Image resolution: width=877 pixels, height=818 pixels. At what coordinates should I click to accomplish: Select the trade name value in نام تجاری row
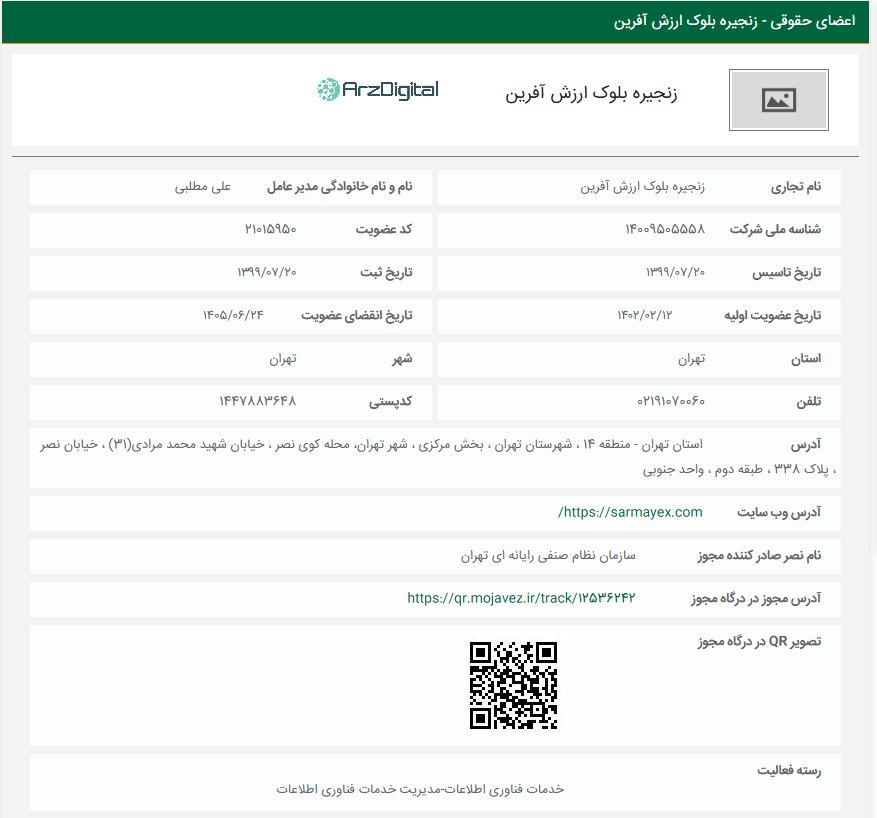(642, 187)
